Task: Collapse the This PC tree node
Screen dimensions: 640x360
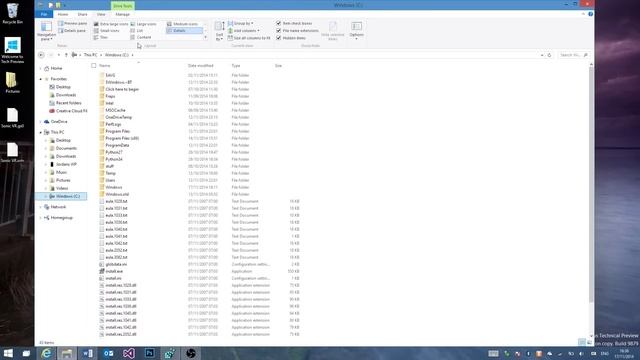Action: click(41, 132)
